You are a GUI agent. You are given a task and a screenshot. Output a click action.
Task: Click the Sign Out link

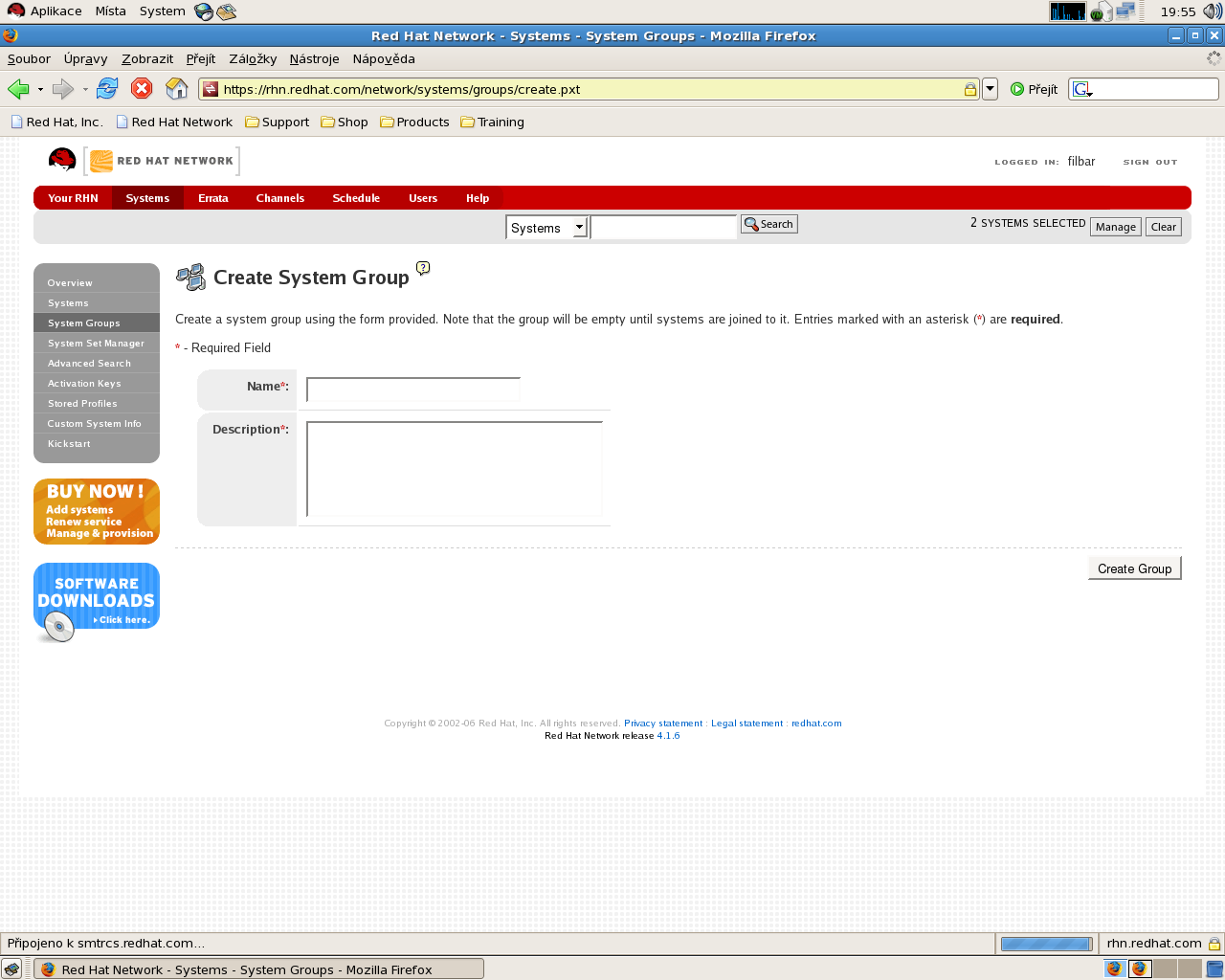tap(1150, 163)
